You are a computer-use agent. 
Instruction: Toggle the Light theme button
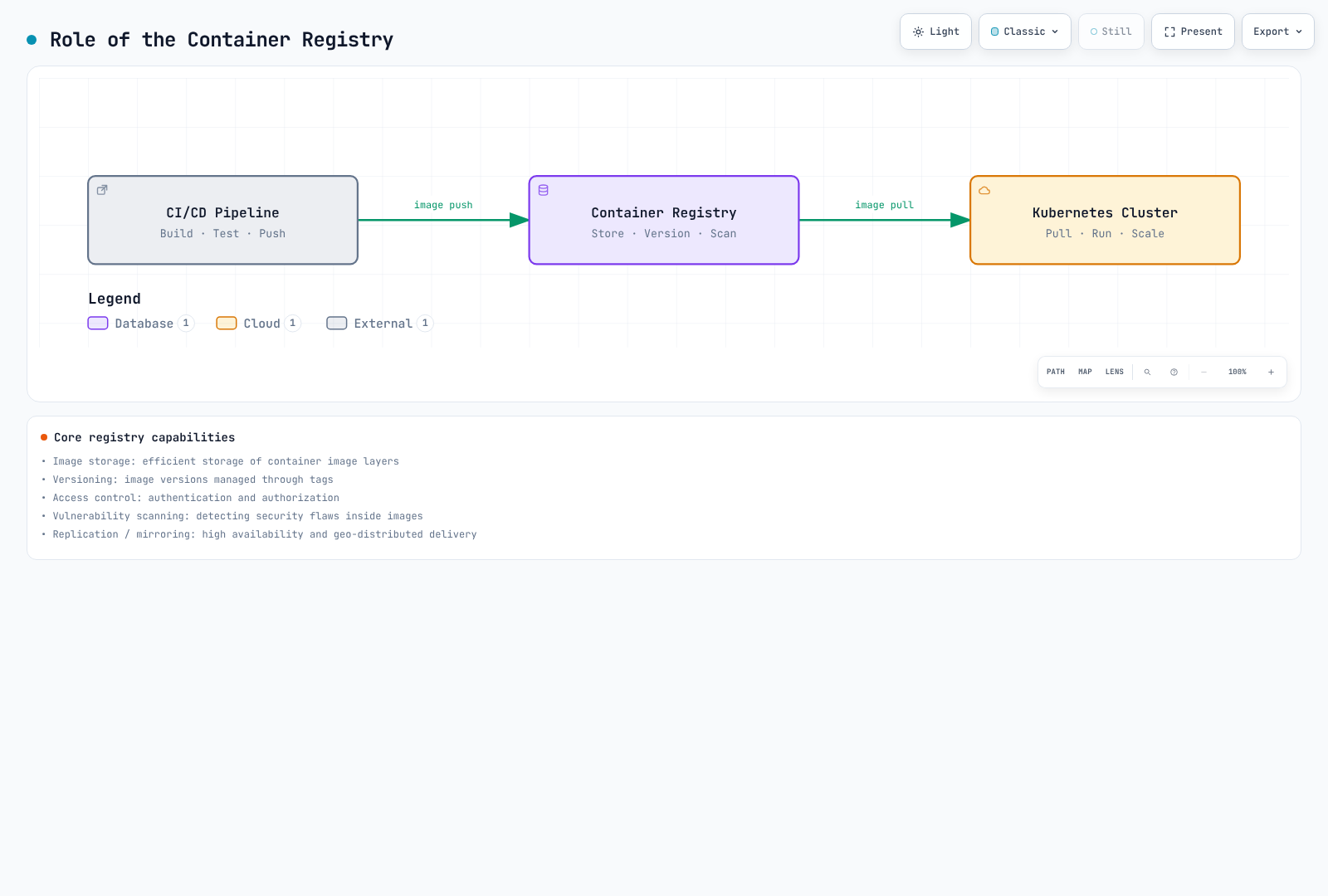(935, 32)
